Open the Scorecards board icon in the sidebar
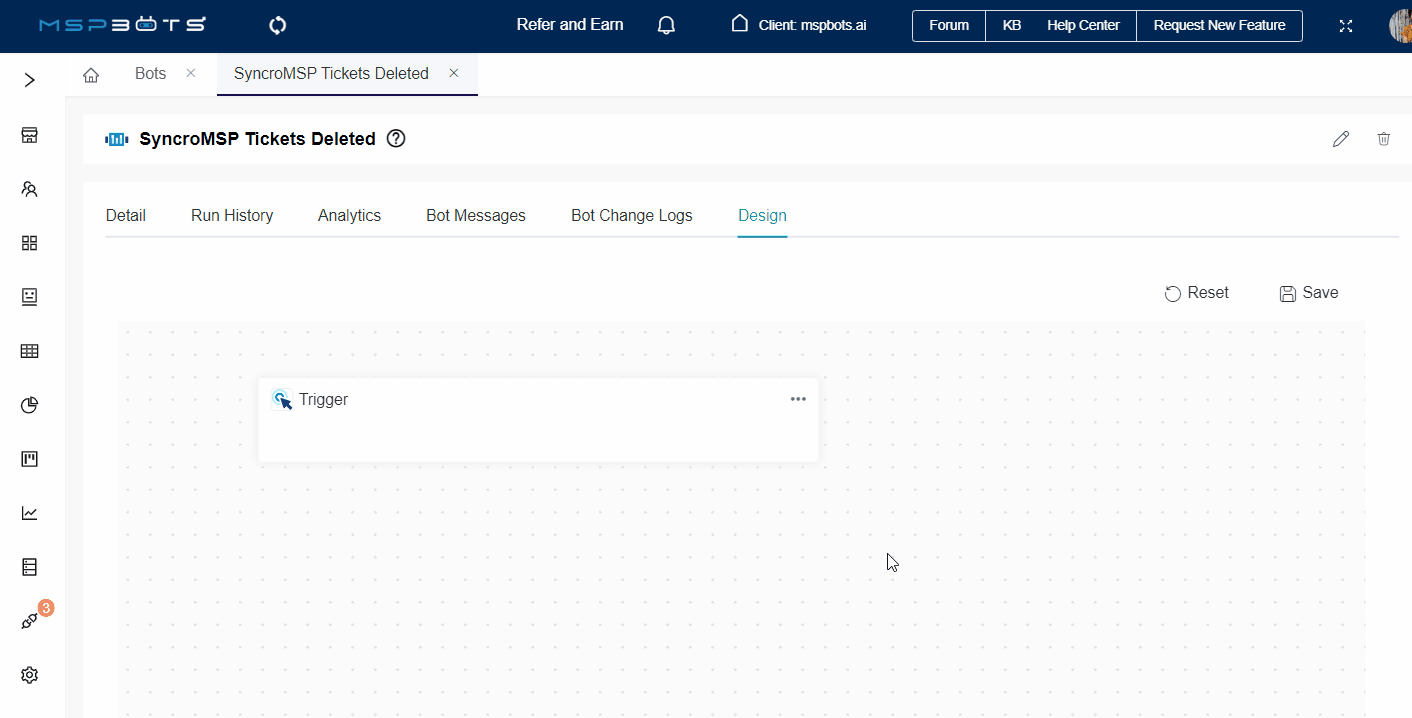The height and width of the screenshot is (718, 1412). (x=29, y=459)
